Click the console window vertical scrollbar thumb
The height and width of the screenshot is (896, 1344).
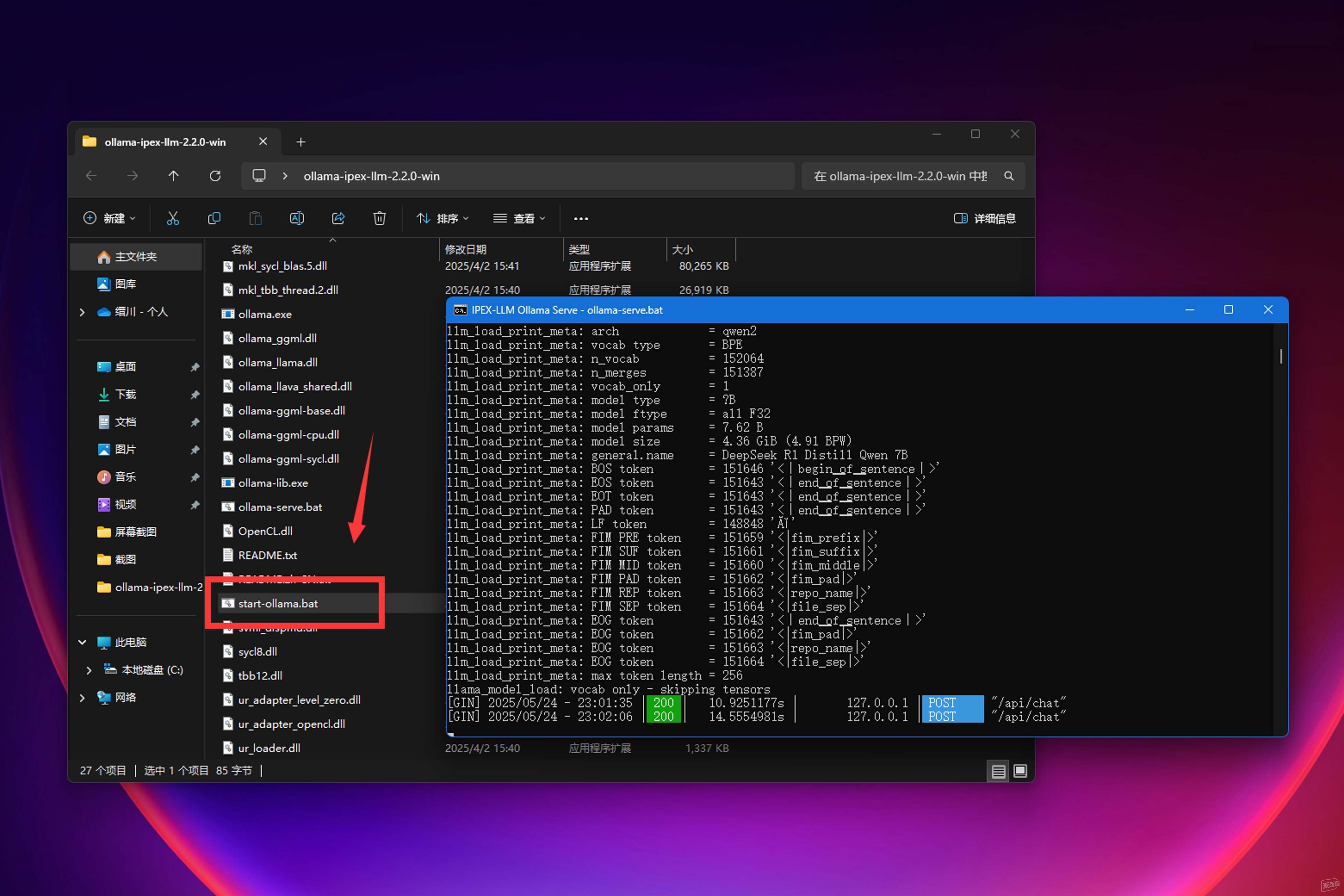point(1281,356)
